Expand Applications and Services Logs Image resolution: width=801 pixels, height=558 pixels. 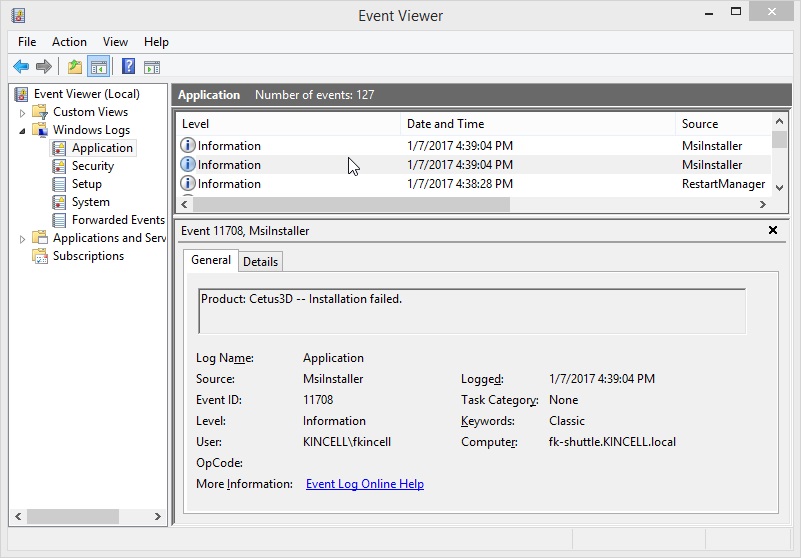(22, 239)
